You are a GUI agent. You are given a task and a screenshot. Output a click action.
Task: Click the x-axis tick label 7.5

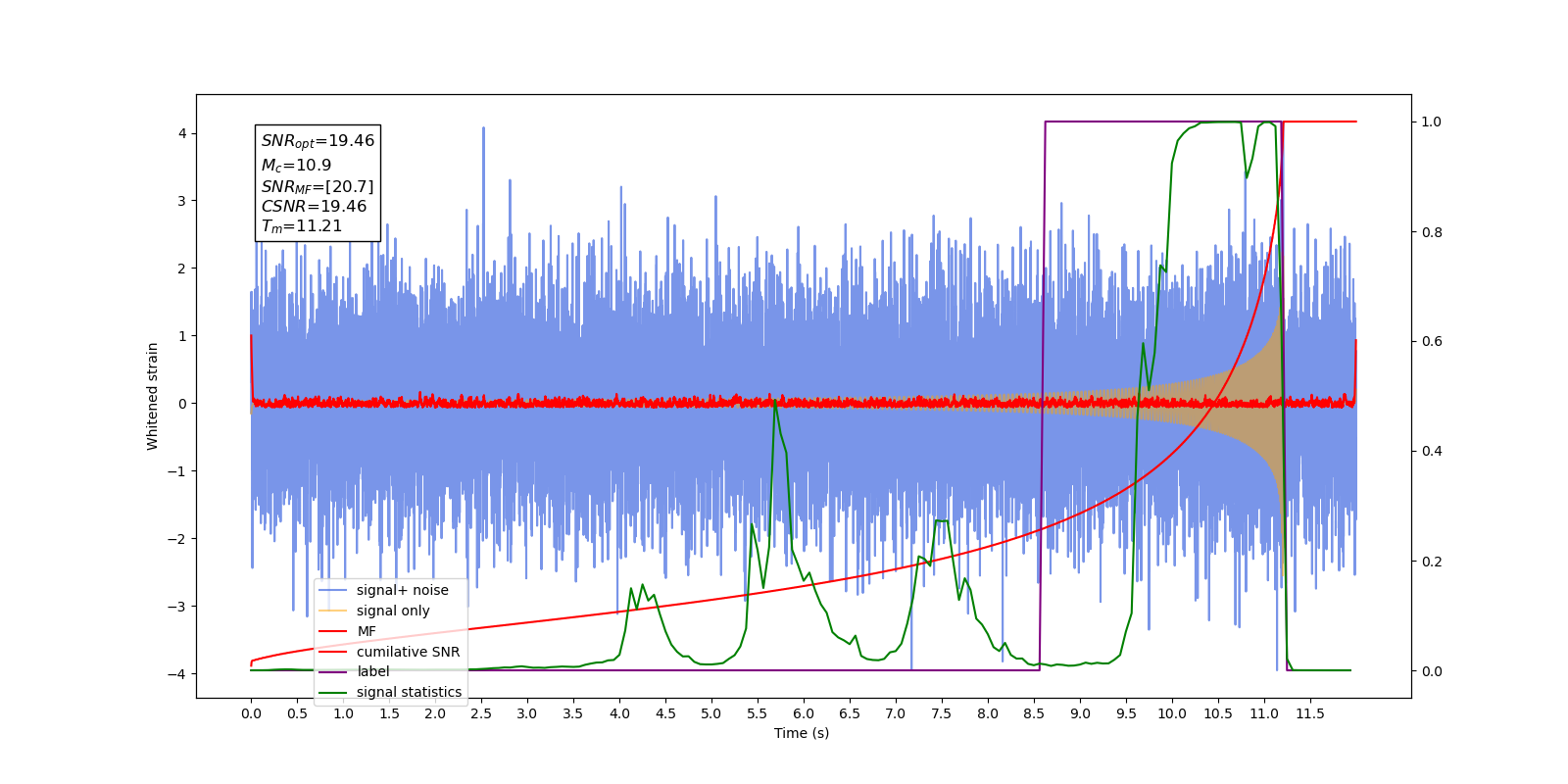942,713
